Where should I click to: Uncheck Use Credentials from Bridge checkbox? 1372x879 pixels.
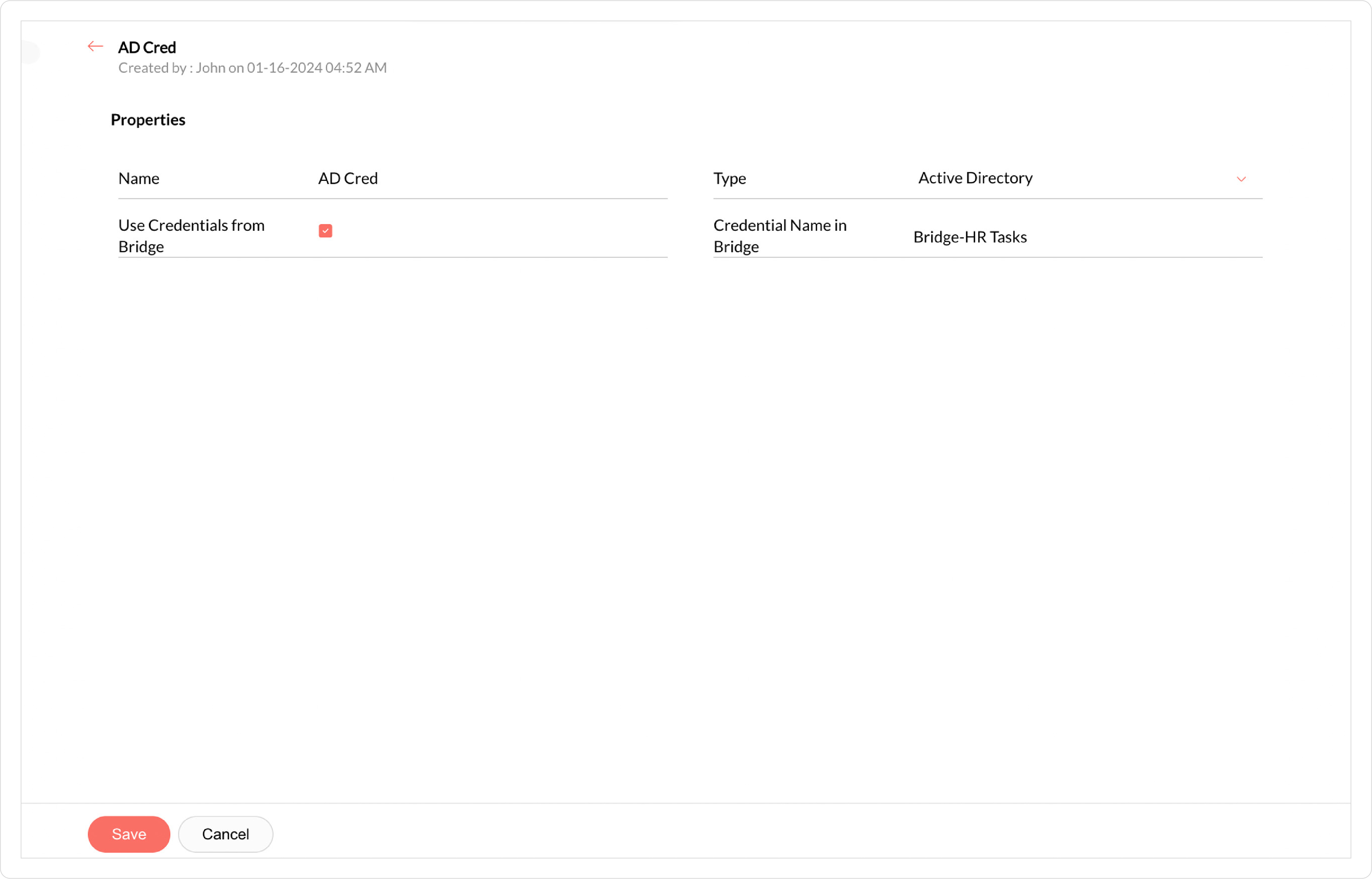pyautogui.click(x=325, y=230)
